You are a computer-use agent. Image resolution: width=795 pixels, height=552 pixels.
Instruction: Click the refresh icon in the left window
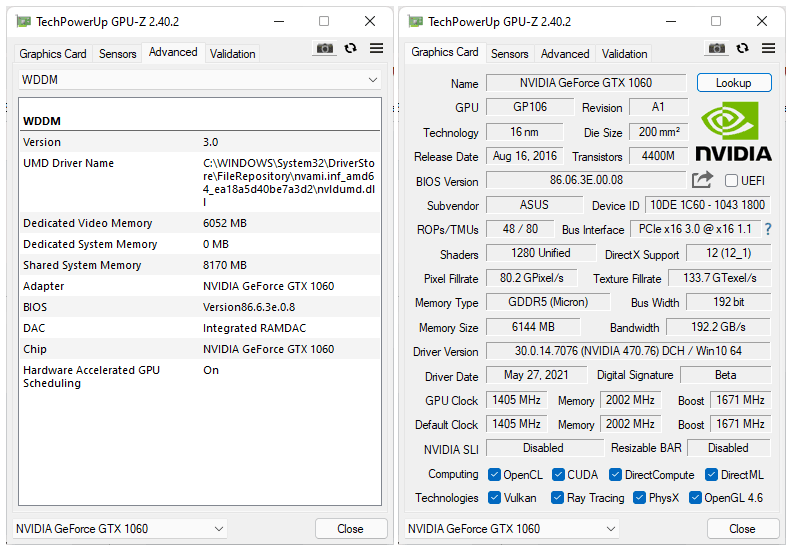[x=351, y=48]
